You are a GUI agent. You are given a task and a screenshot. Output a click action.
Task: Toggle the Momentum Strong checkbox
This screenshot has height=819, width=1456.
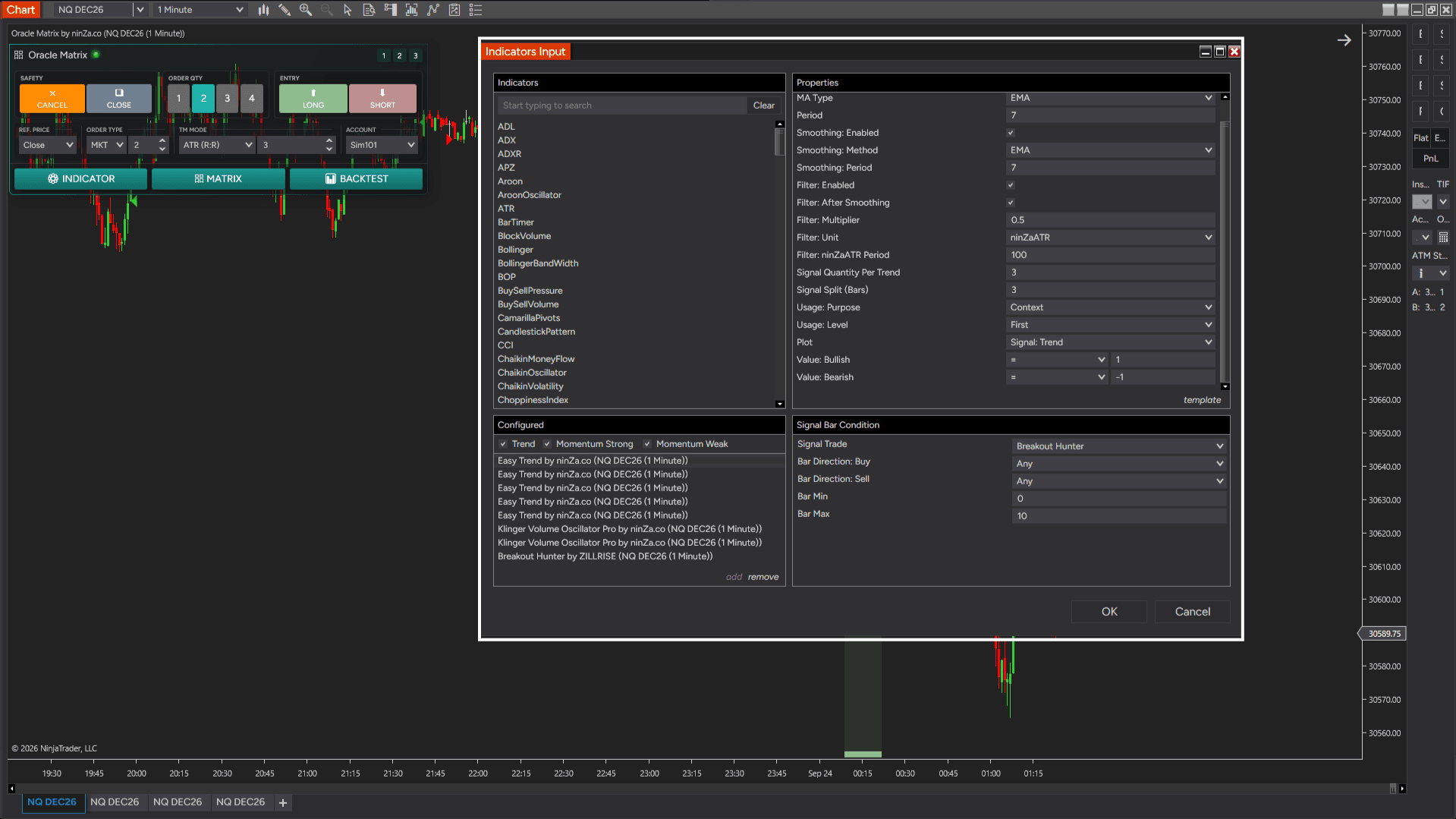click(547, 444)
